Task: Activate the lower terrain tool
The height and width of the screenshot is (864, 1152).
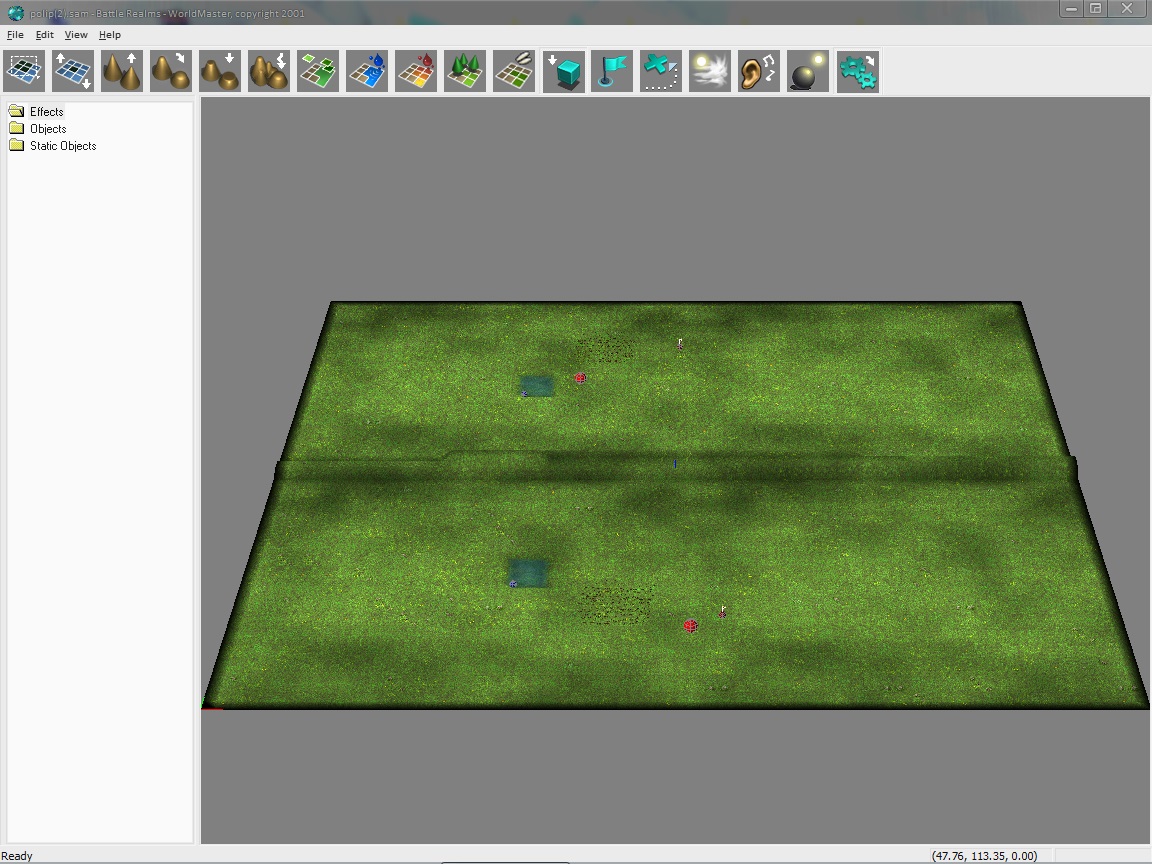Action: (220, 71)
